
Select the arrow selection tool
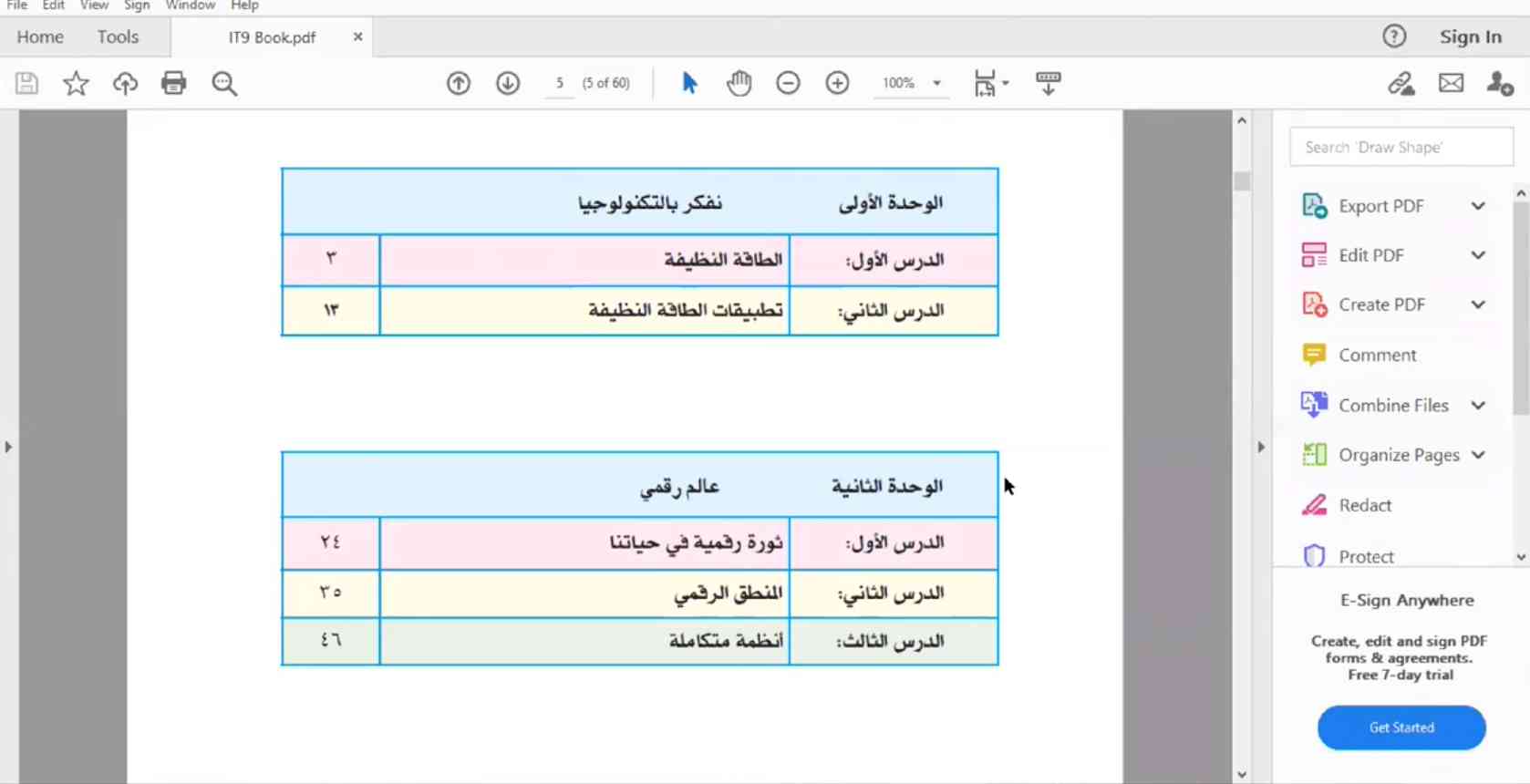click(690, 83)
